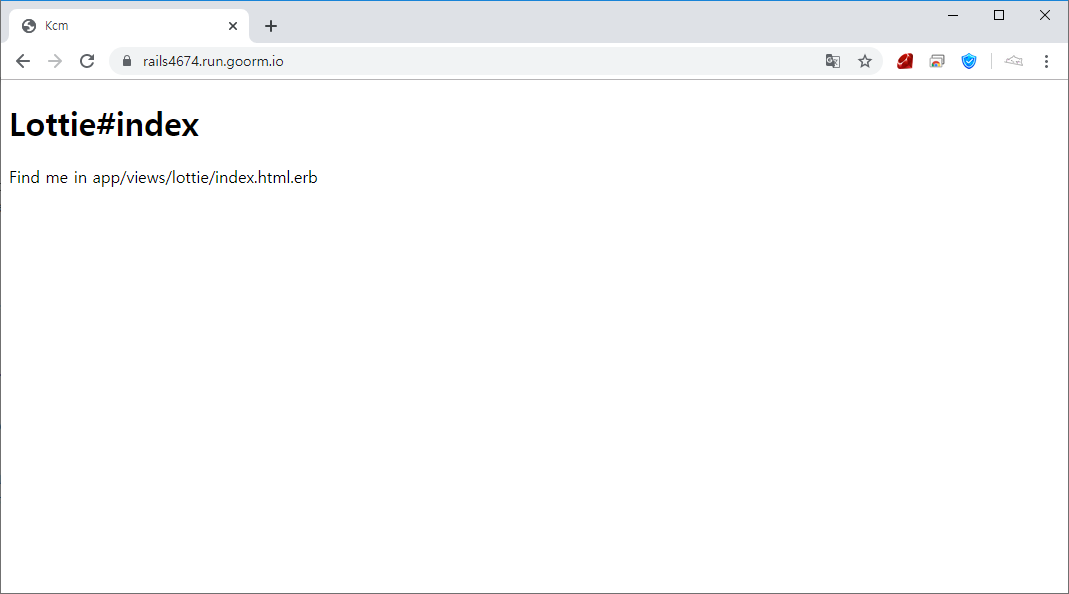Click the Lottie#index heading

point(104,125)
